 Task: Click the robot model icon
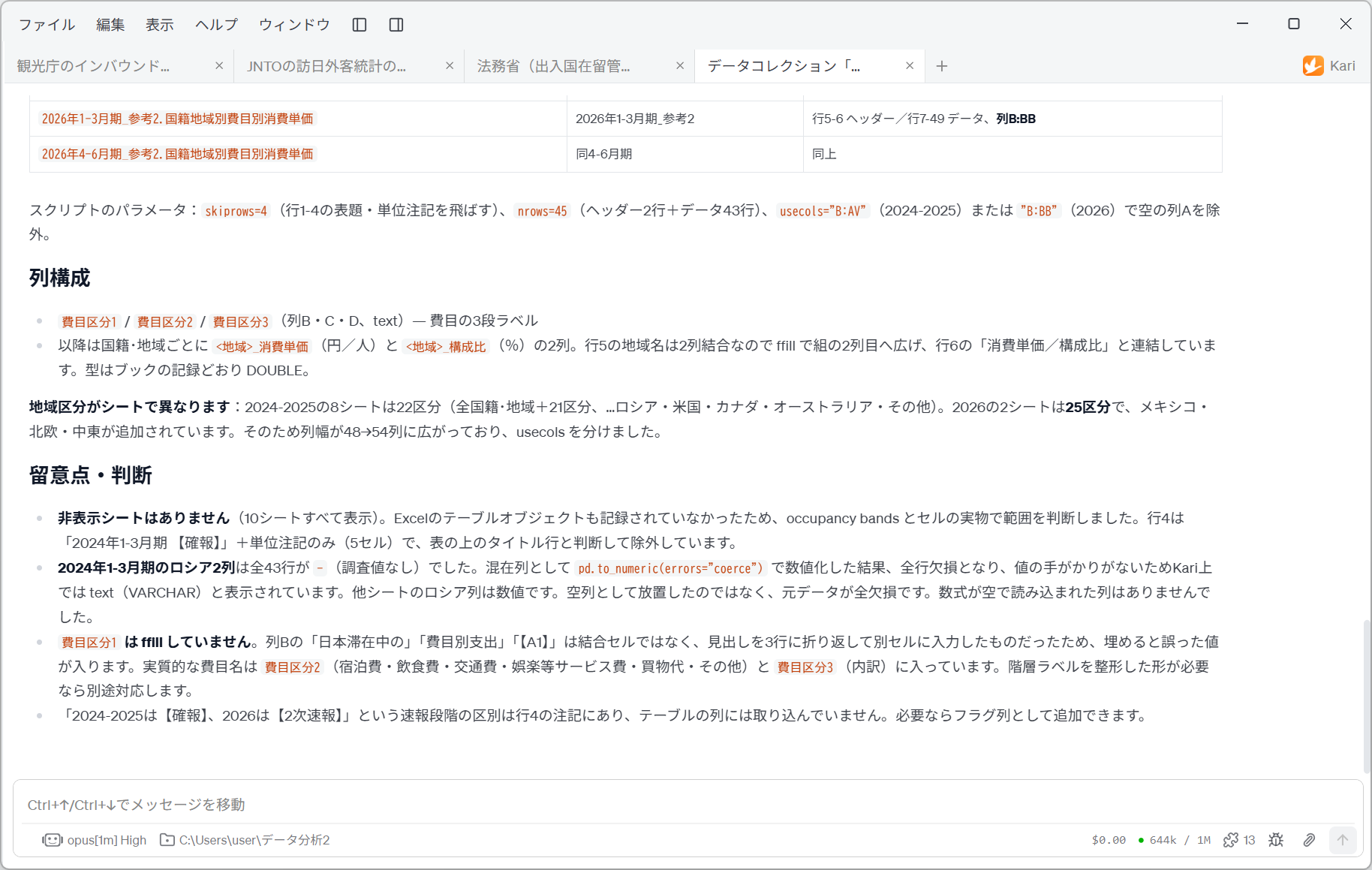coord(53,840)
